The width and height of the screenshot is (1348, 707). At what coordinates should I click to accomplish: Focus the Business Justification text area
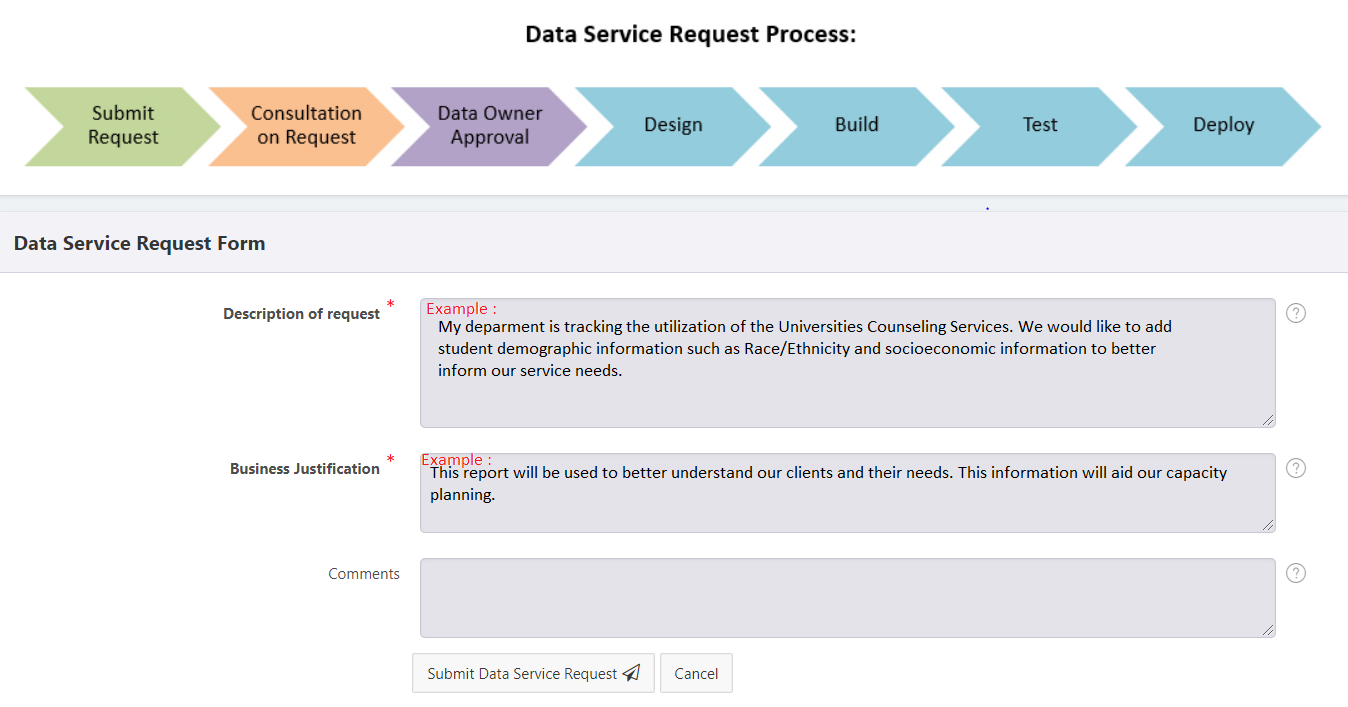click(848, 493)
